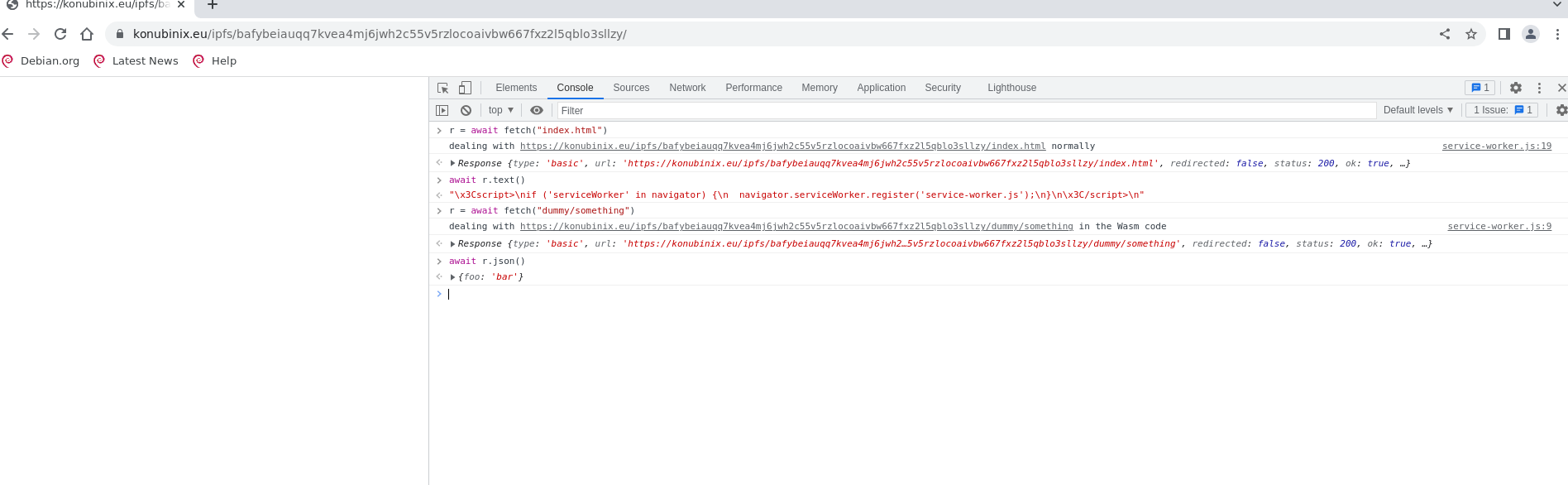
Task: Click the console Filter input field
Action: click(963, 110)
